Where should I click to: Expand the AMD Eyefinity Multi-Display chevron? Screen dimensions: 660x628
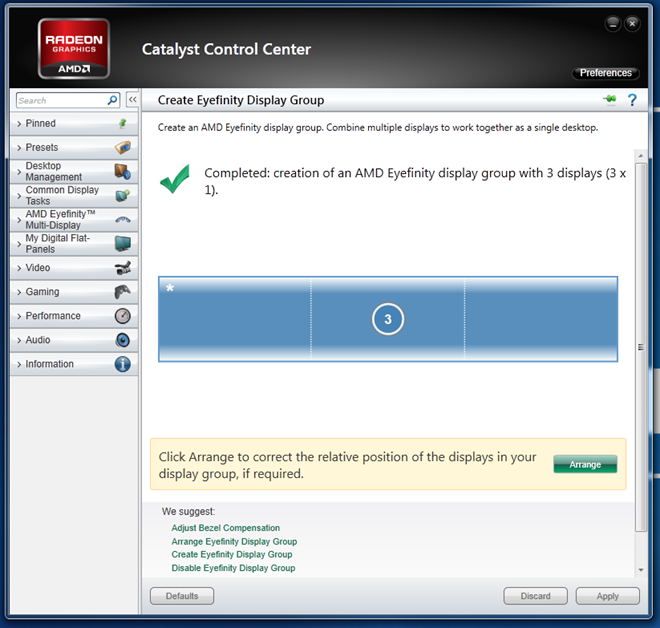pyautogui.click(x=19, y=220)
